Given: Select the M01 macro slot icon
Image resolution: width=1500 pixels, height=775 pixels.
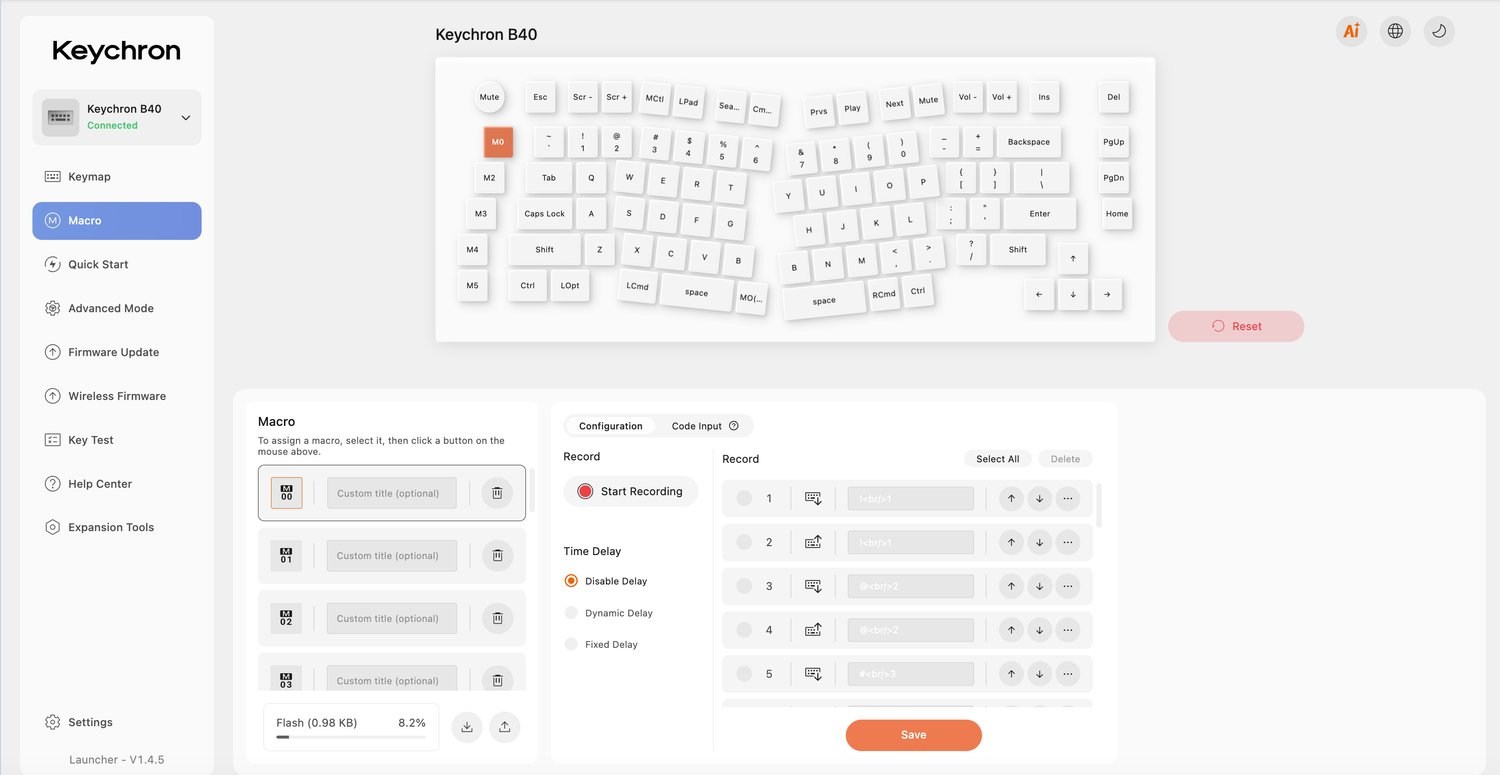Looking at the screenshot, I should pos(286,556).
